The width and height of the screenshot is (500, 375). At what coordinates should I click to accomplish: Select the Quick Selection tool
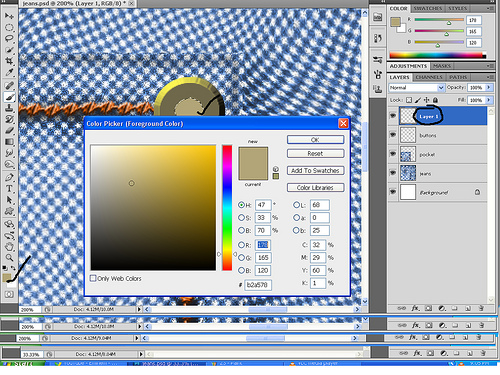pos(9,50)
